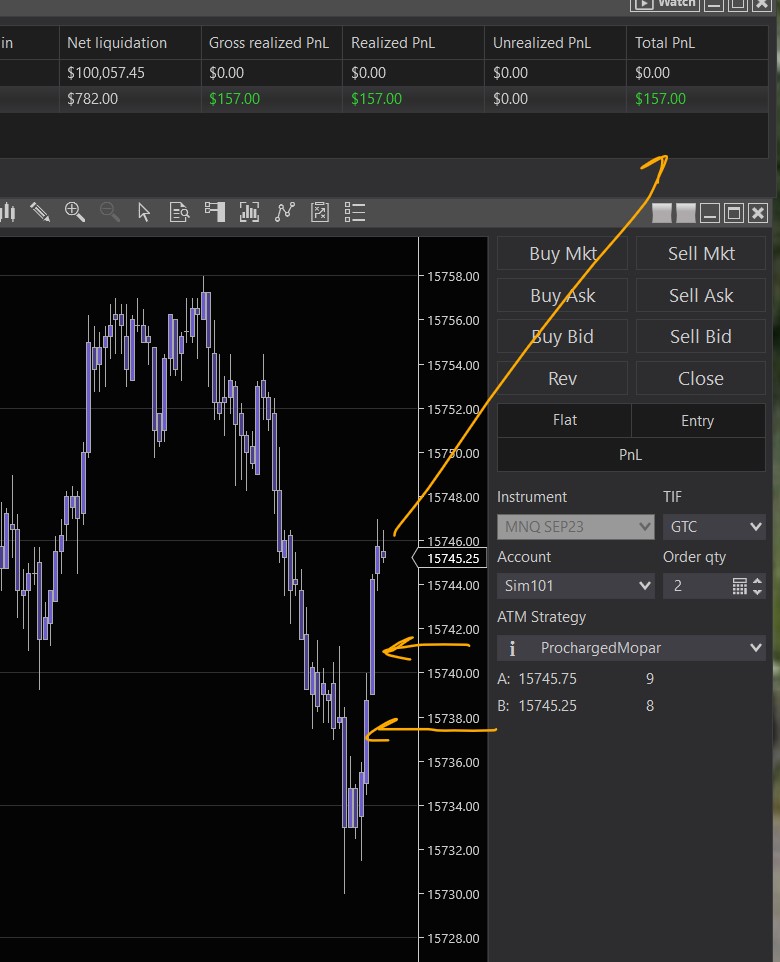780x962 pixels.
Task: Open the bar style candlestick icon
Action: tap(8, 212)
